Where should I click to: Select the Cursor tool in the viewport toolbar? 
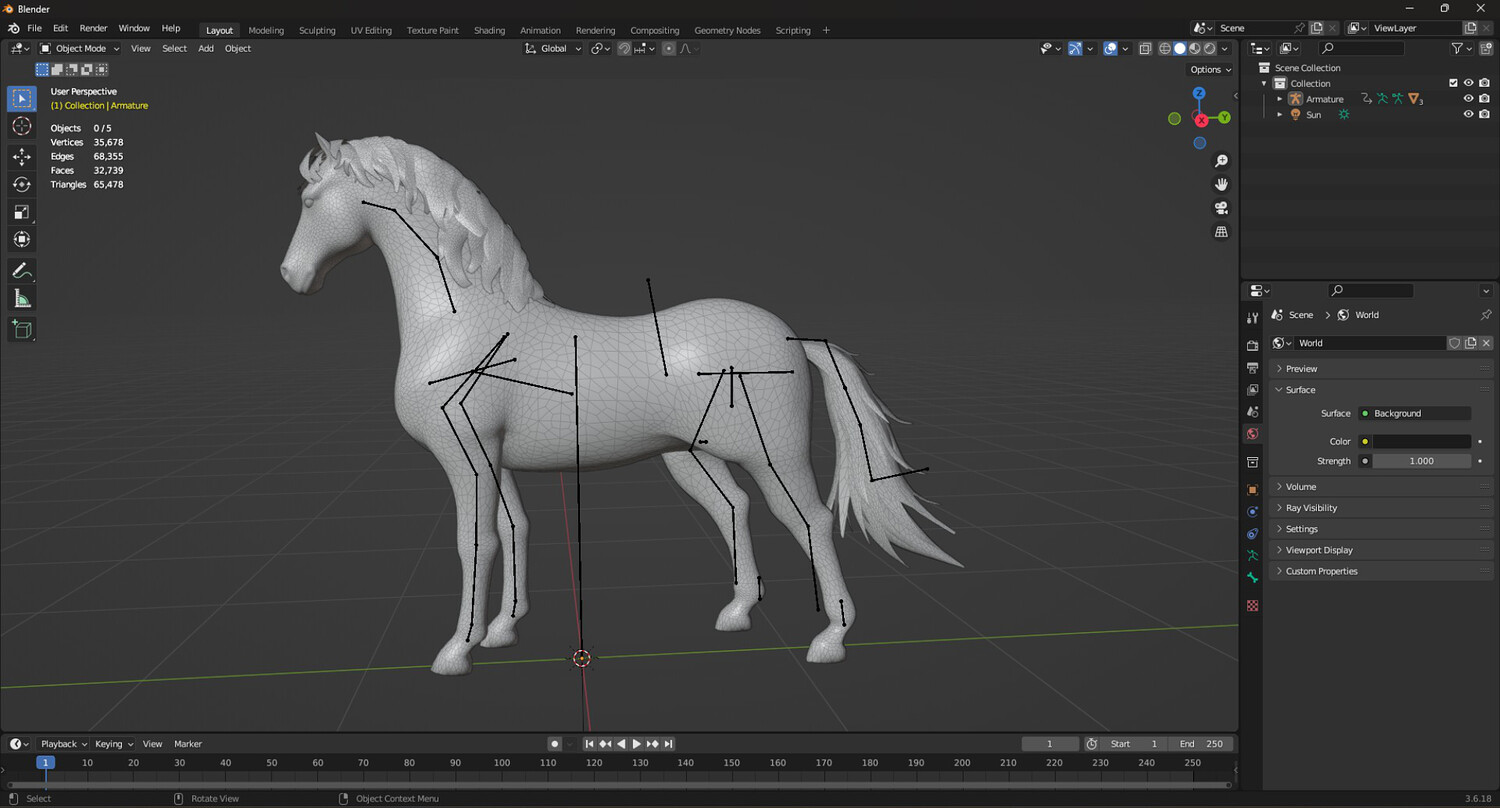click(x=22, y=126)
